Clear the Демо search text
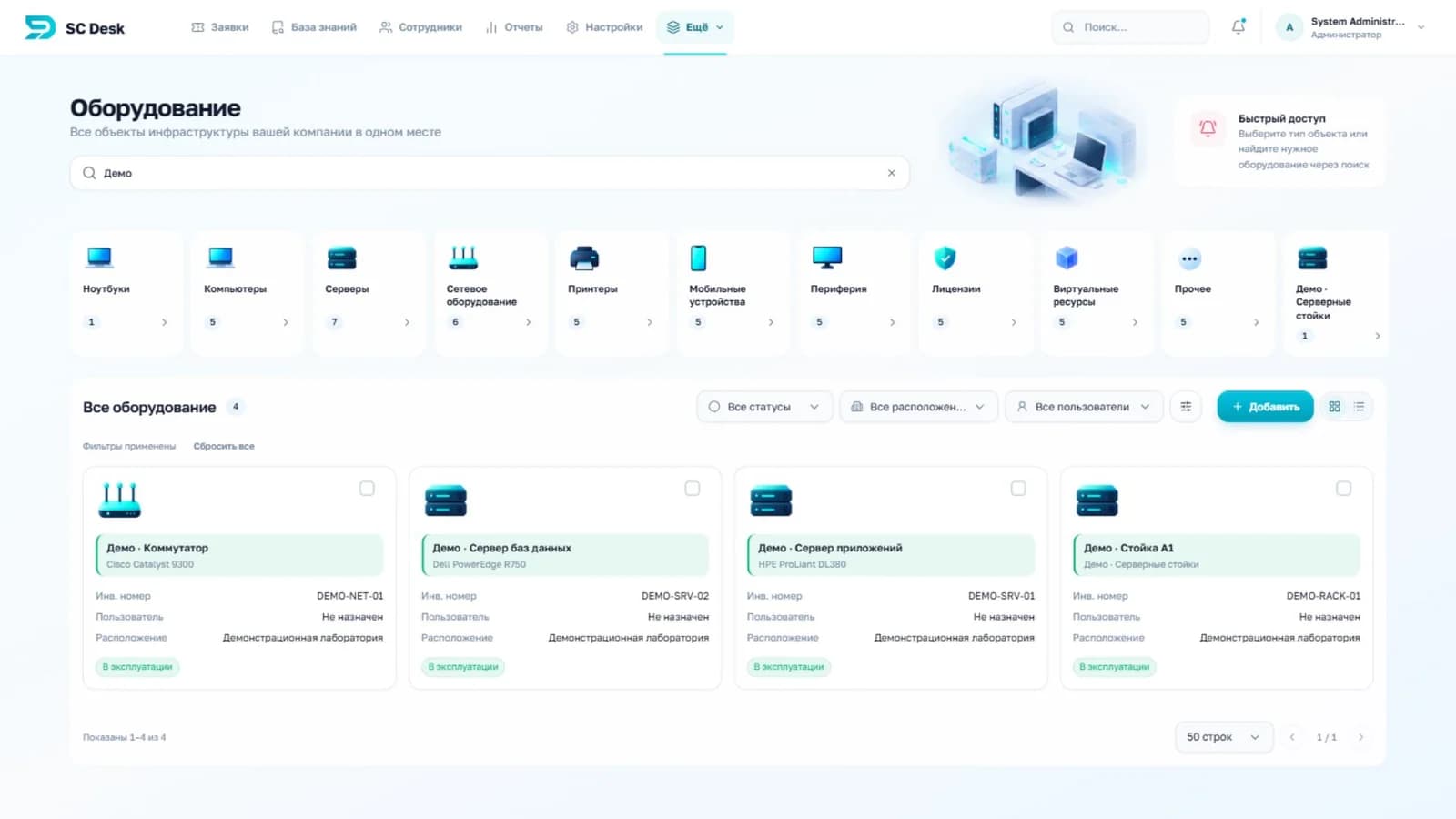1456x819 pixels. pyautogui.click(x=892, y=173)
